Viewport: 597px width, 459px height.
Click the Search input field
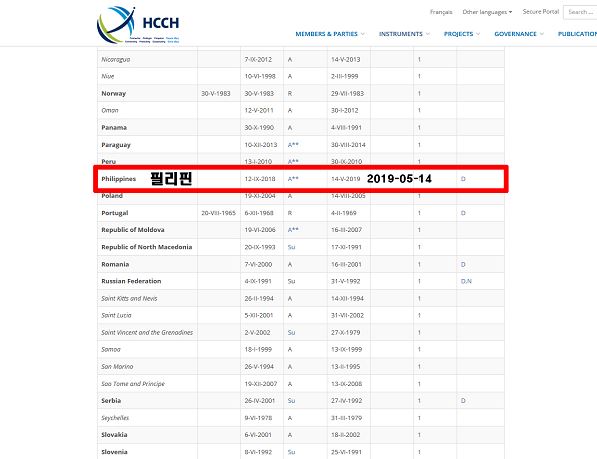click(580, 12)
